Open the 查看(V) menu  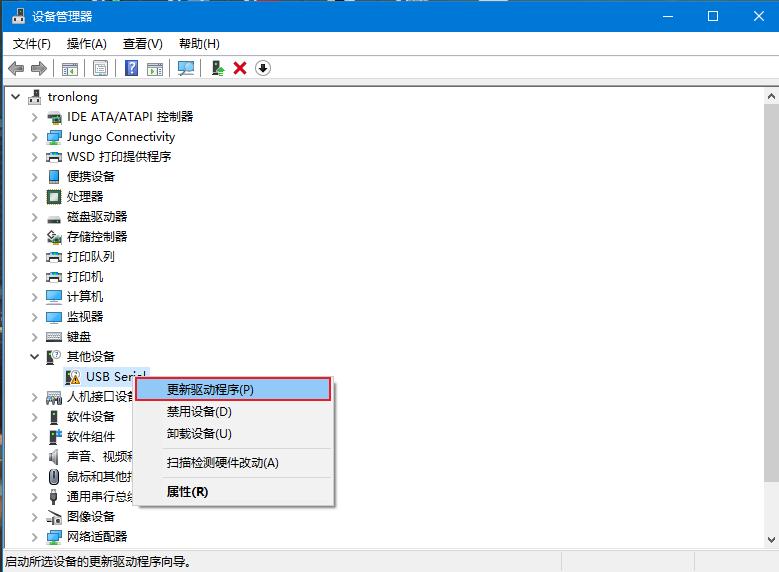[x=143, y=44]
